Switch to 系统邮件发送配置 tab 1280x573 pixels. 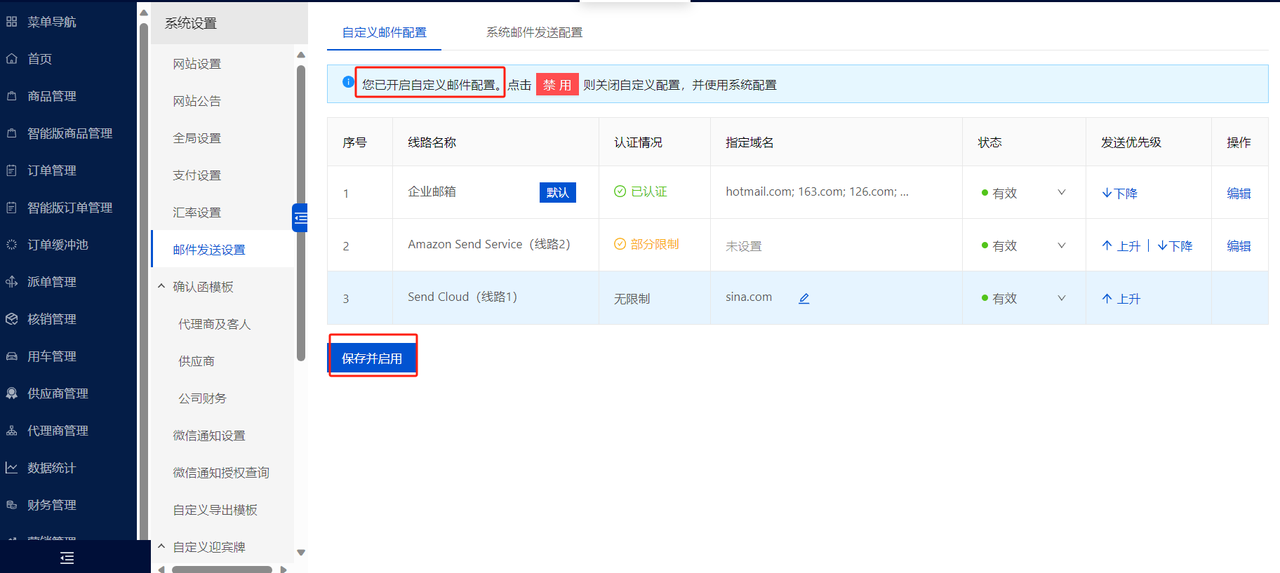tap(534, 32)
